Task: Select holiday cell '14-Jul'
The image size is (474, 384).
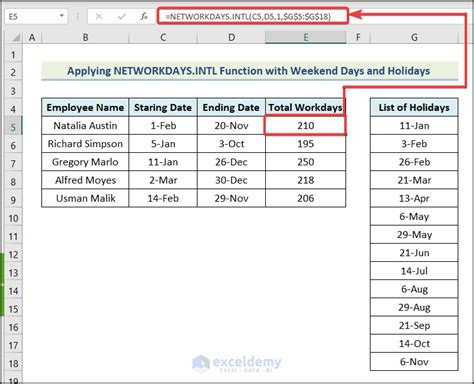Action: tap(414, 271)
